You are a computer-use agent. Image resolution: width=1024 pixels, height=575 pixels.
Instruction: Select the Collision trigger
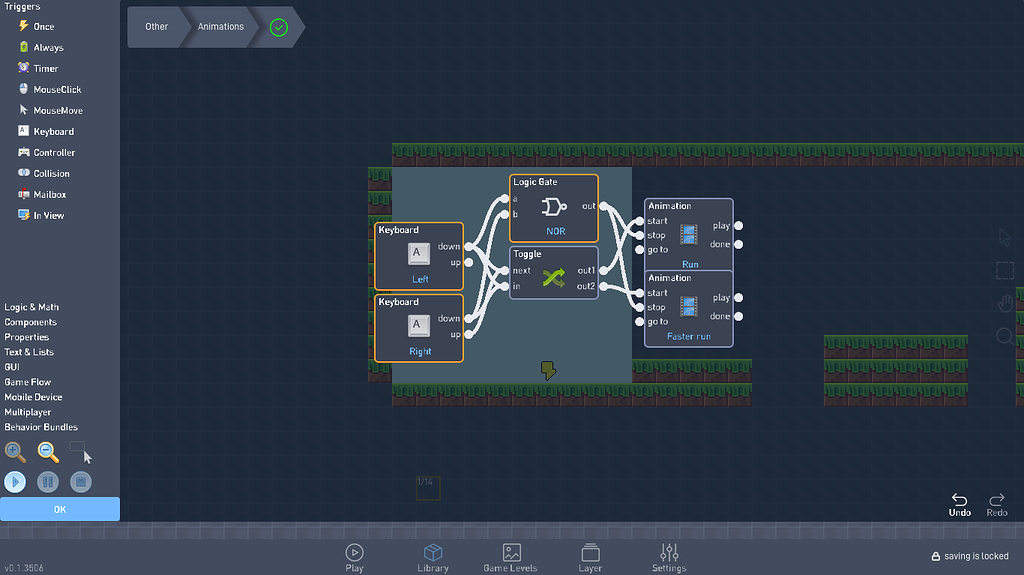[44, 173]
